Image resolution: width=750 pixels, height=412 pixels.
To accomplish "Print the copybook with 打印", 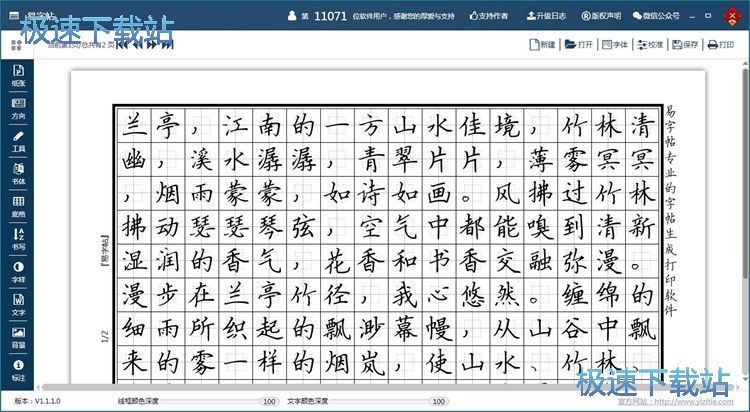I will [x=720, y=45].
